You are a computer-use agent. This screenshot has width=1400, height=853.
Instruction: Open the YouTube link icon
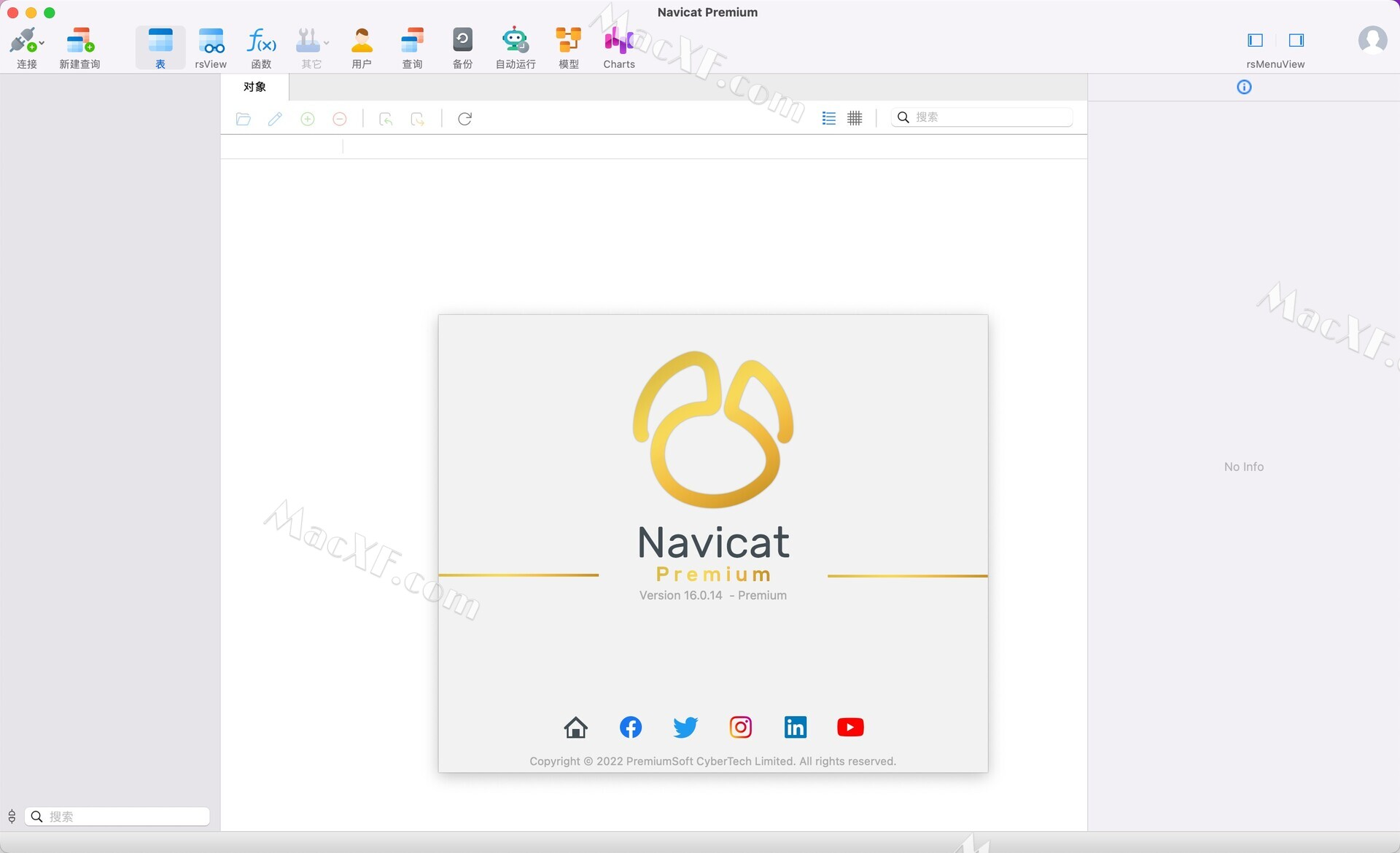point(850,727)
